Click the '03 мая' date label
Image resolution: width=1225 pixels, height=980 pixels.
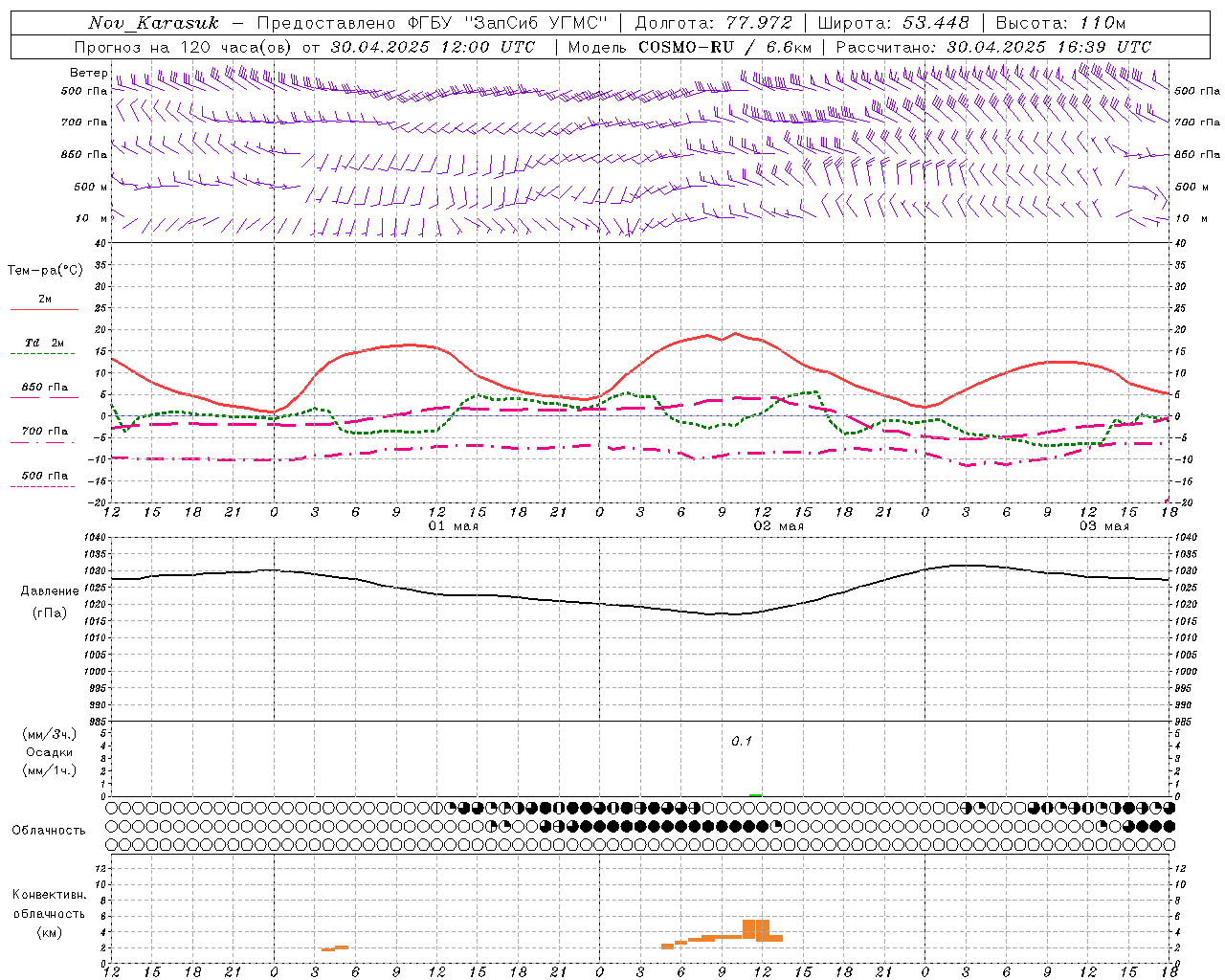(x=1104, y=526)
